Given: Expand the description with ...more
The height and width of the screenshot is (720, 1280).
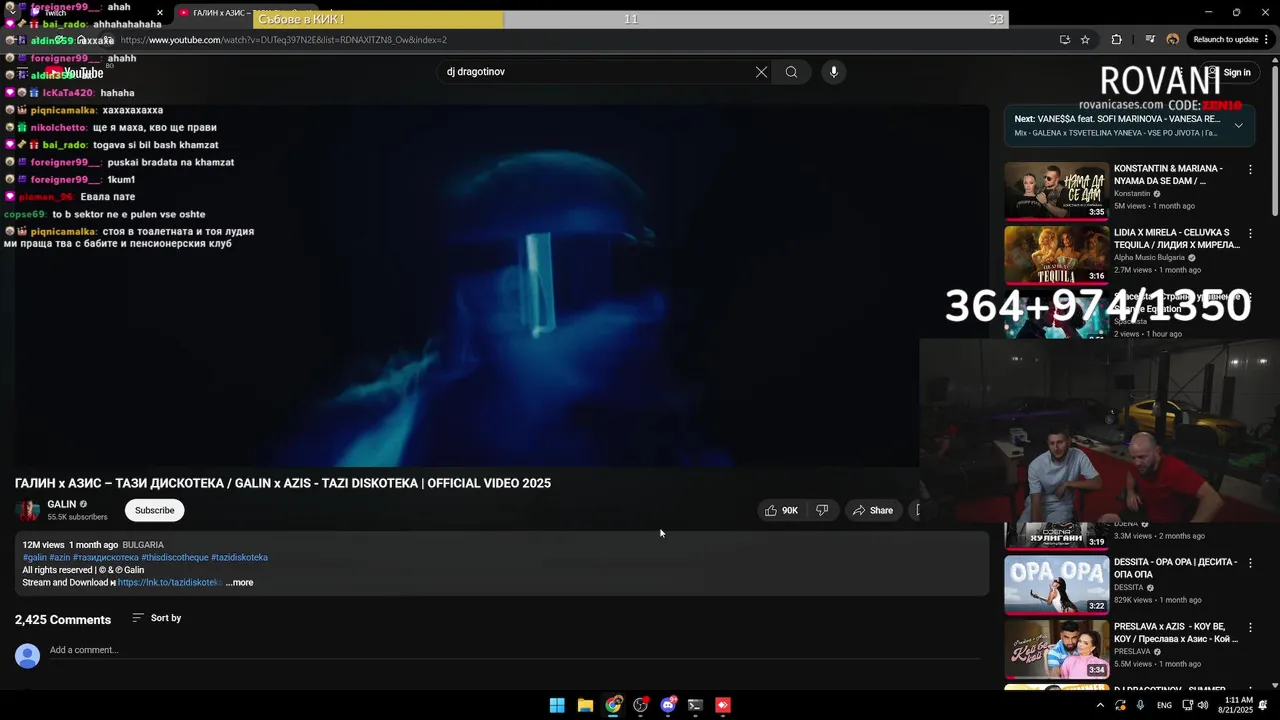Looking at the screenshot, I should coord(240,583).
